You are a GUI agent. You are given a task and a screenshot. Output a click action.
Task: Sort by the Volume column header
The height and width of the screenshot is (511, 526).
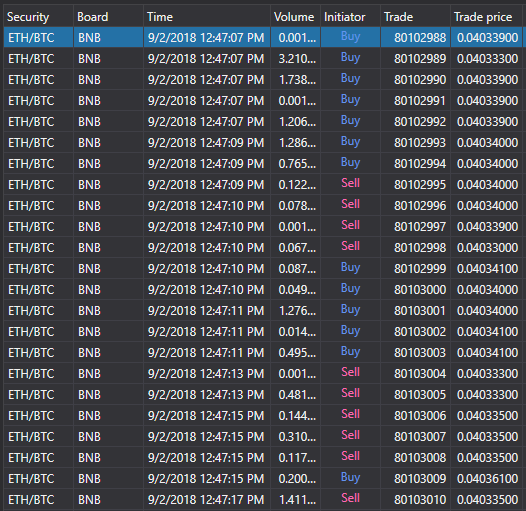pyautogui.click(x=295, y=17)
